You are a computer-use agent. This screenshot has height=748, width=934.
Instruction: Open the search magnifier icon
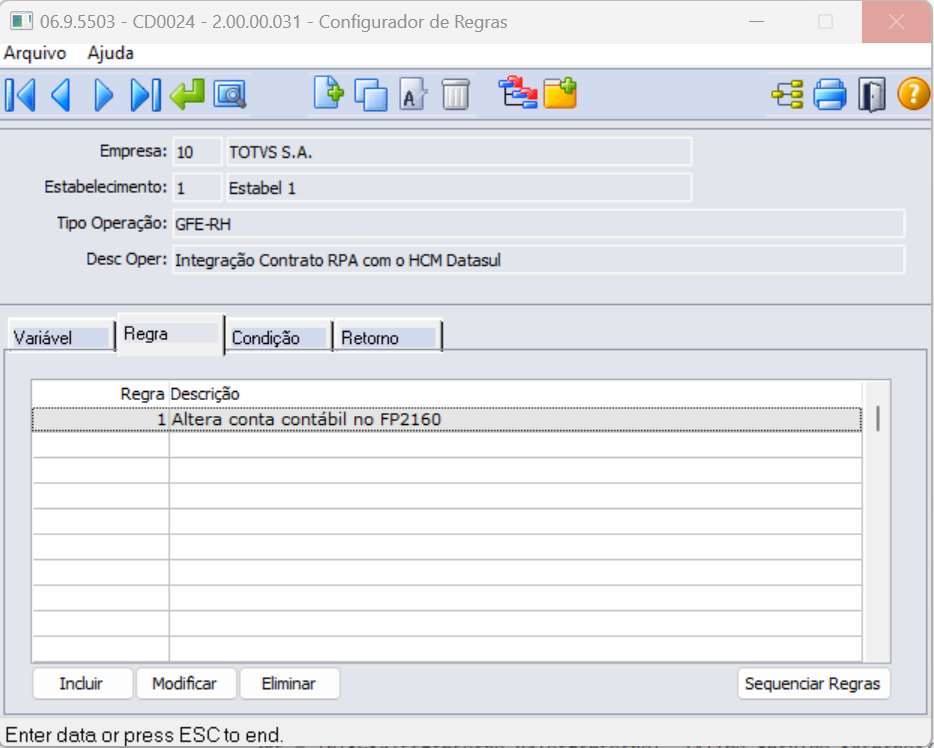coord(230,95)
